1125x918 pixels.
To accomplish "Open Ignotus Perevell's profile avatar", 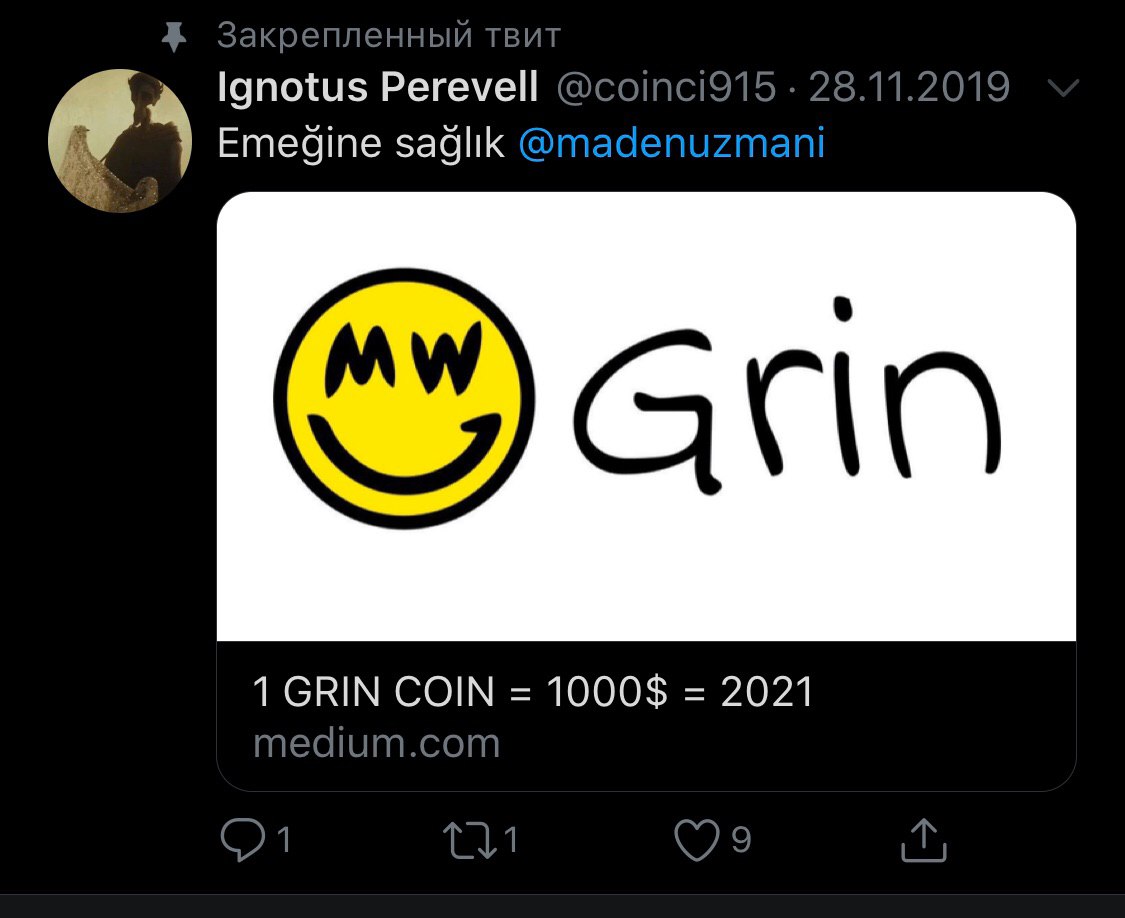I will tap(120, 141).
